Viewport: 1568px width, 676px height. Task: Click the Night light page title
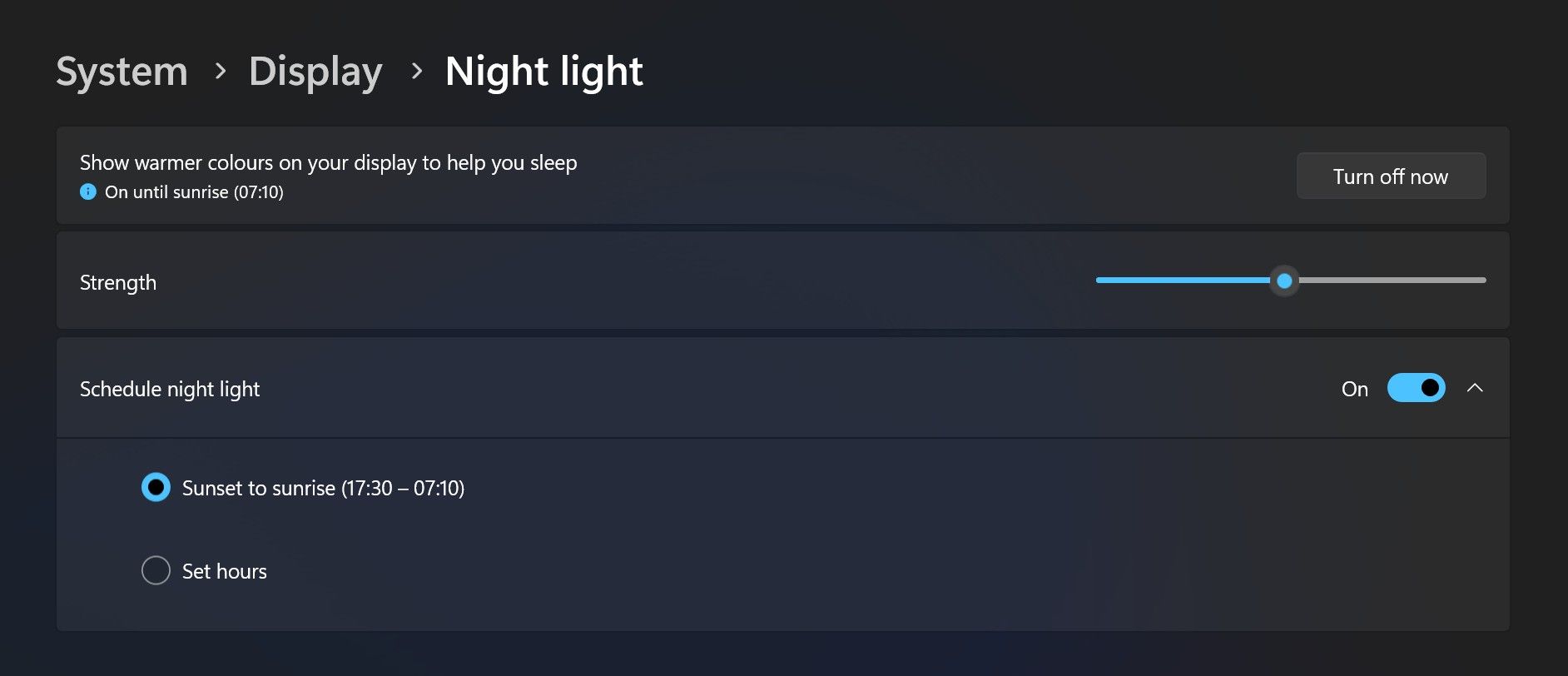[544, 72]
